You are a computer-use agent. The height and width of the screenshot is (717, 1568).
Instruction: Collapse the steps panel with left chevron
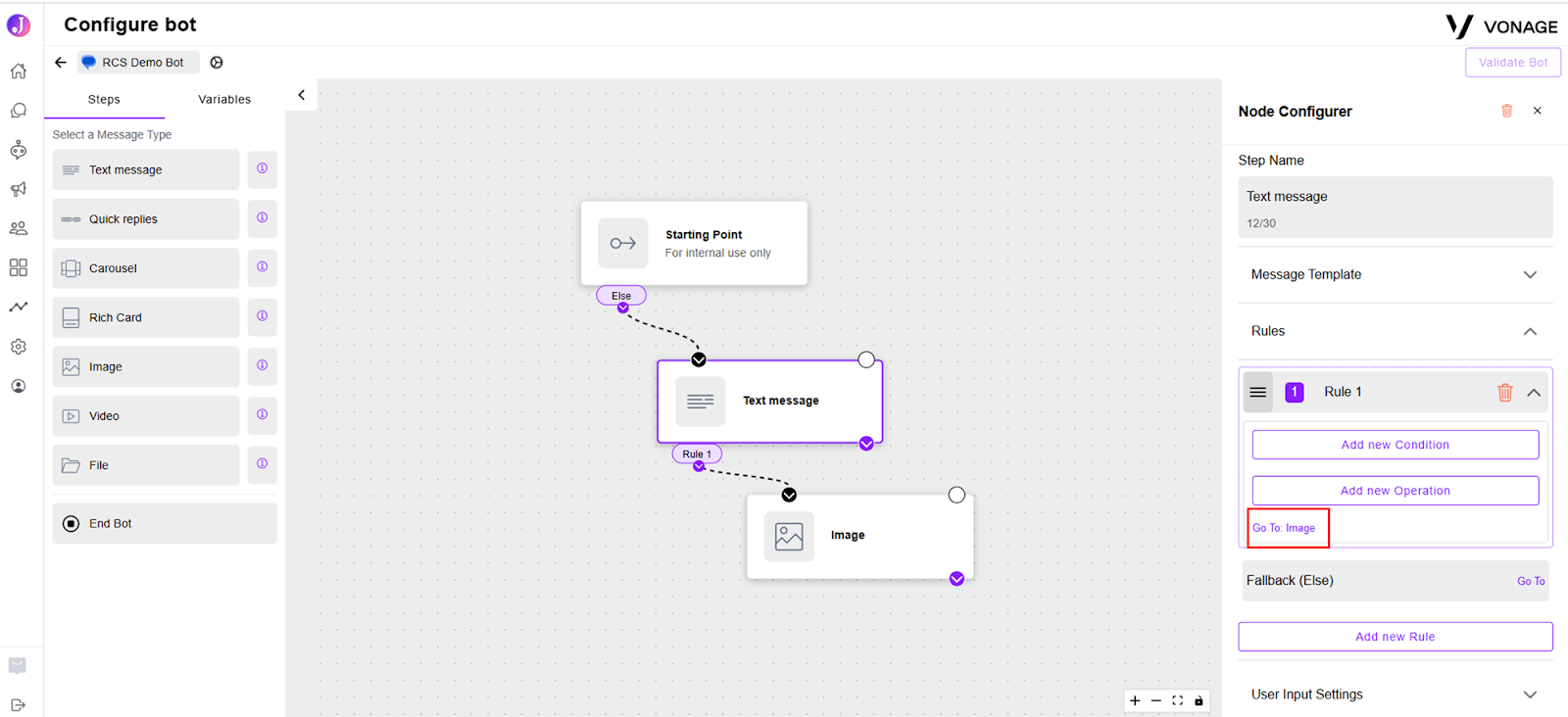click(302, 95)
